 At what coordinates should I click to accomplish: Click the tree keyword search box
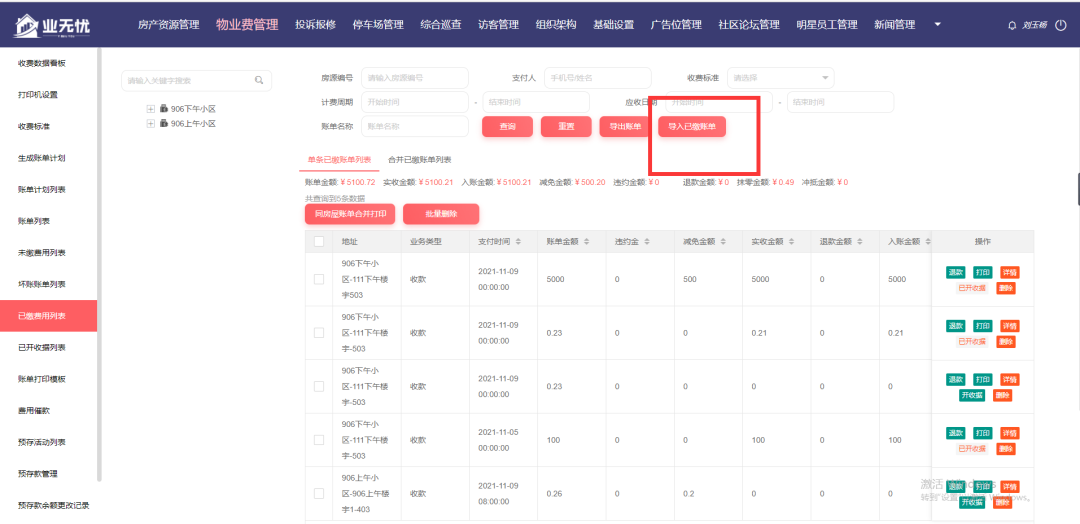coord(196,81)
